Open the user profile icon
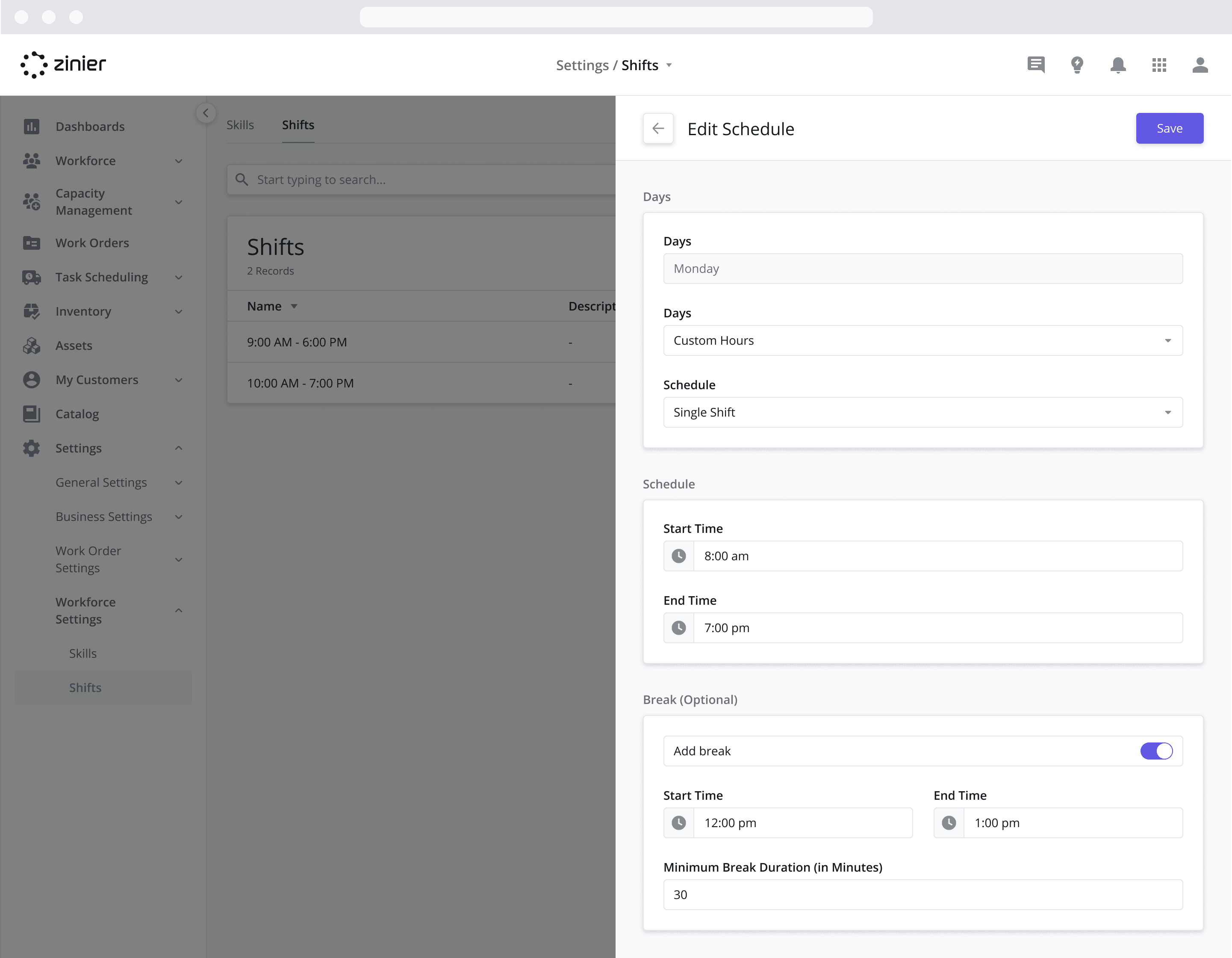 pos(1200,65)
